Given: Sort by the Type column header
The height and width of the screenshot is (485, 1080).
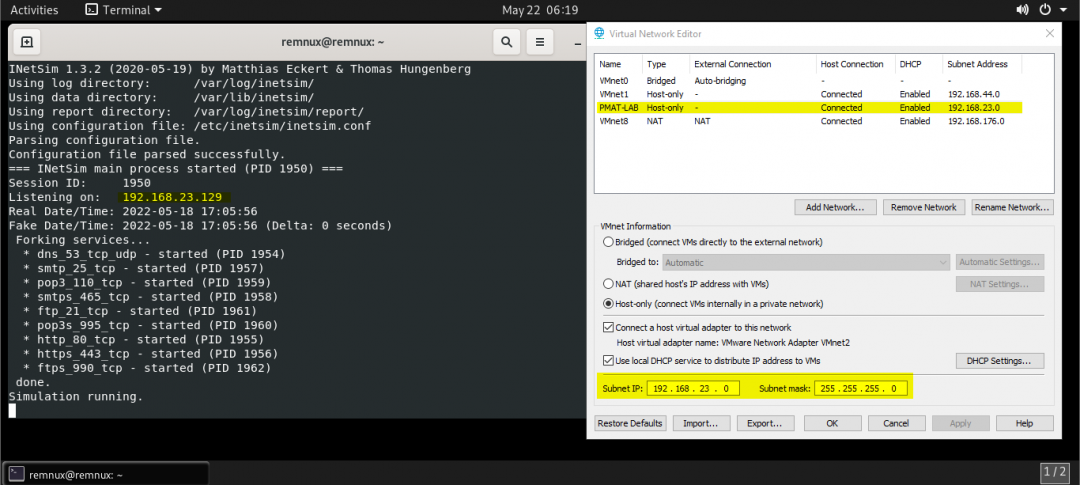Looking at the screenshot, I should point(666,64).
